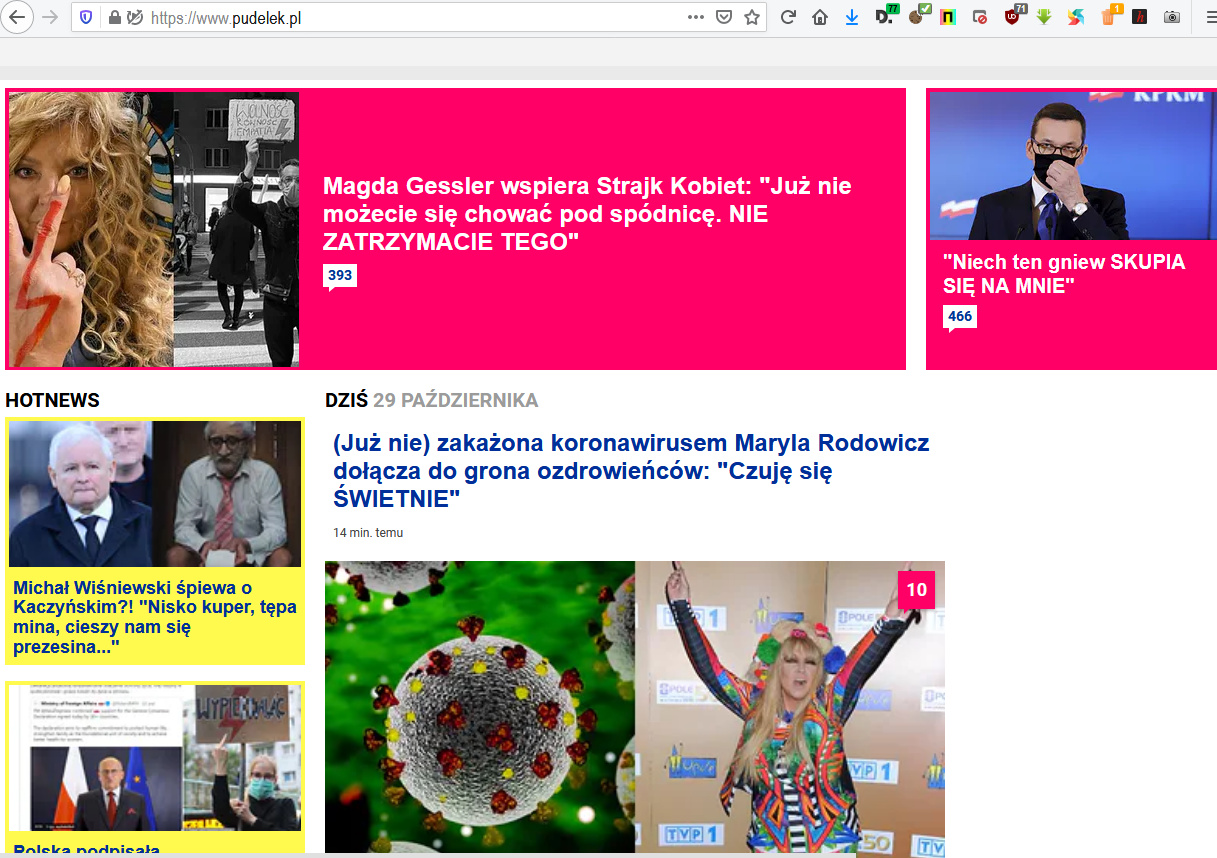The height and width of the screenshot is (858, 1217).
Task: Click the cookie extension icon with checkmark
Action: (x=917, y=17)
